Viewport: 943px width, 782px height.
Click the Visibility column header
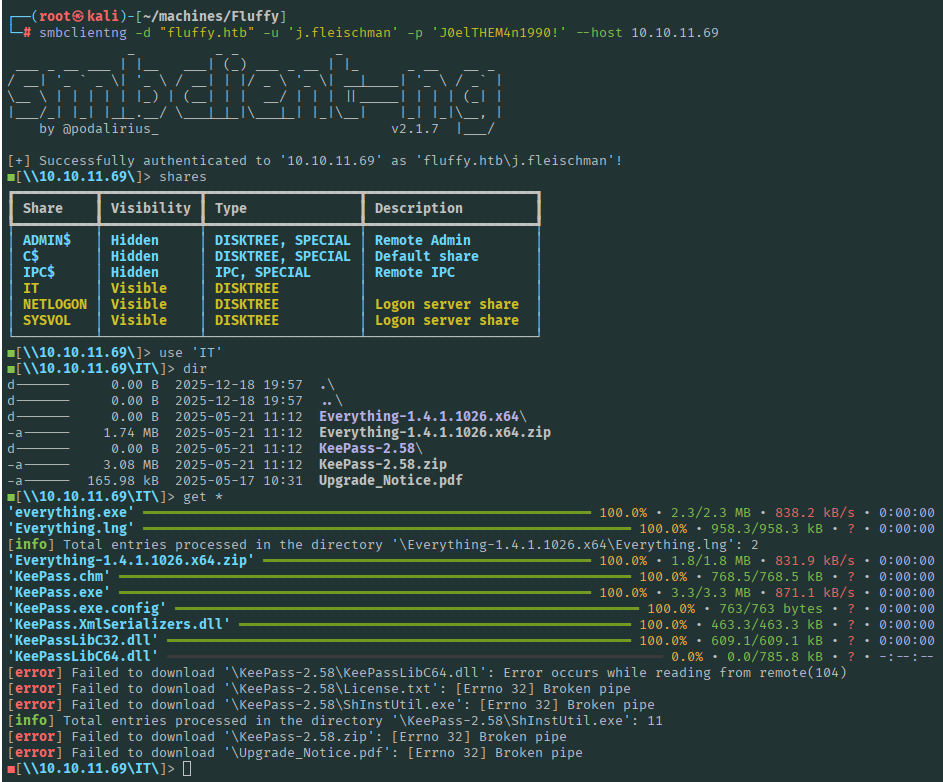pyautogui.click(x=150, y=208)
